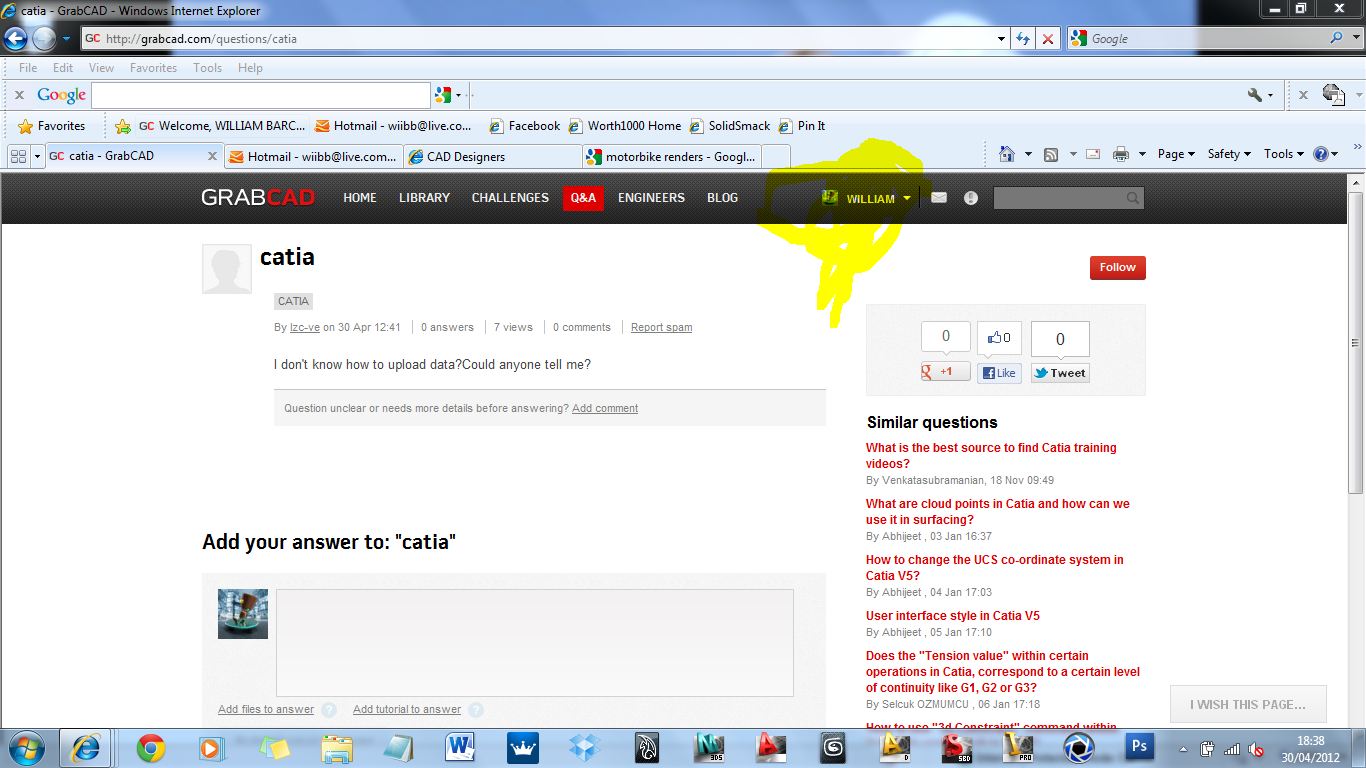Click the GrabCAD site search field
The width and height of the screenshot is (1366, 768).
1059,198
